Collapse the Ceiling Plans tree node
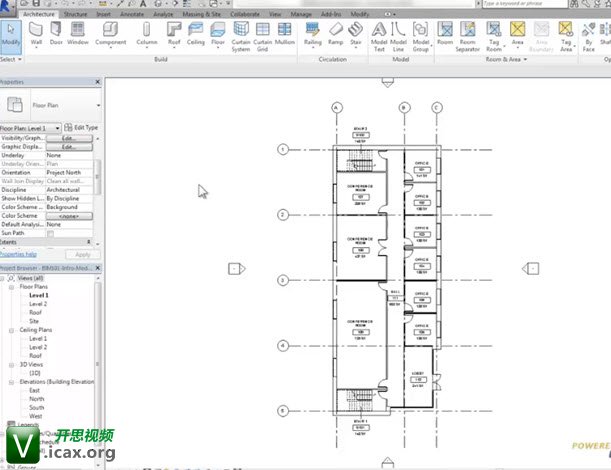 click(11, 330)
